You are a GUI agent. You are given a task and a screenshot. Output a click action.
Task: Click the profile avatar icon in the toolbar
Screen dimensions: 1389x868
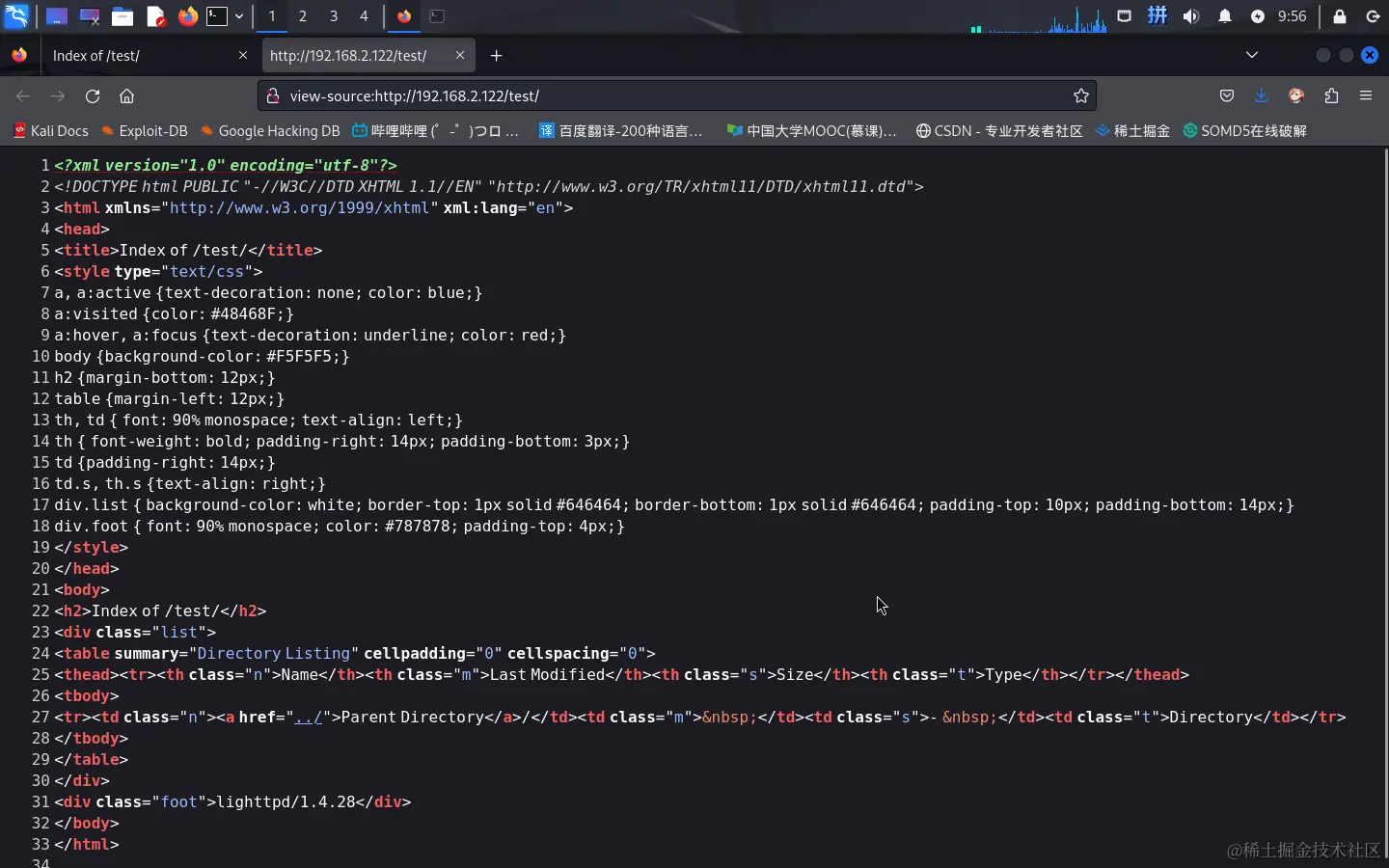[1296, 96]
